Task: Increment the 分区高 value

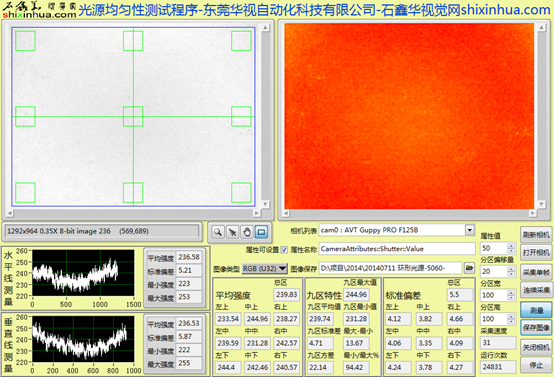Action: point(511,317)
